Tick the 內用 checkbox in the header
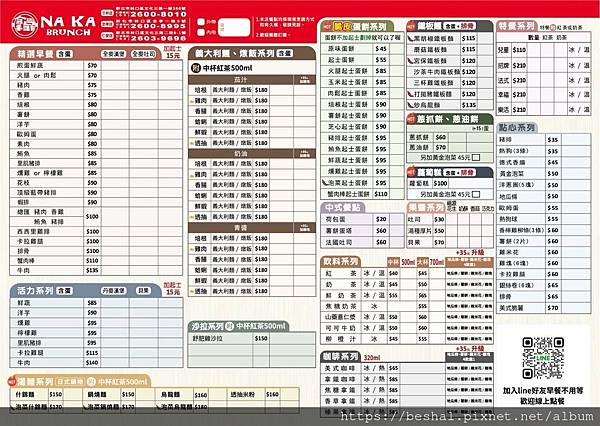 click(x=201, y=33)
